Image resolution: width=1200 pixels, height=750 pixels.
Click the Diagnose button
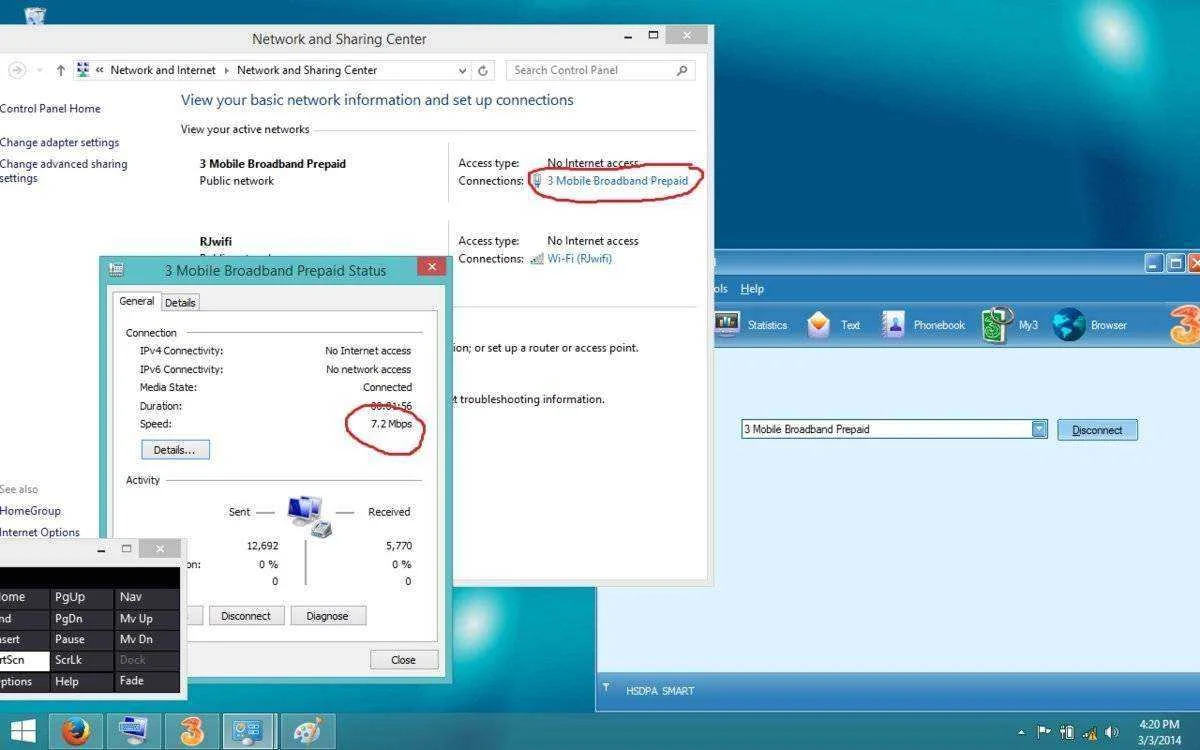click(x=328, y=616)
